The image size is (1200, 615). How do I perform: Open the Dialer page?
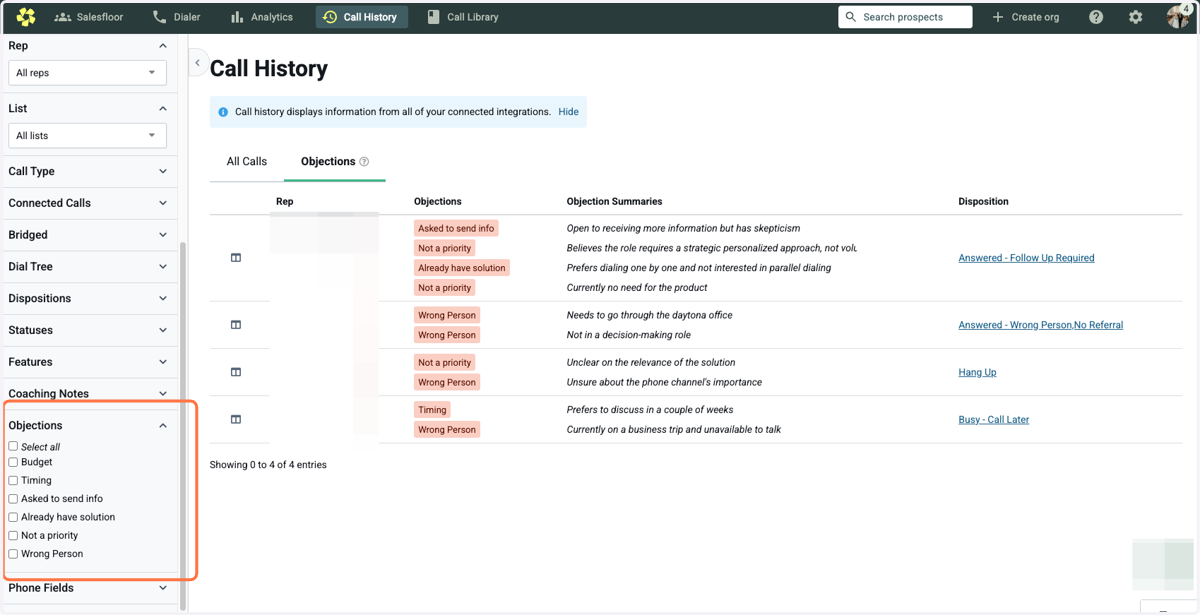(x=176, y=17)
